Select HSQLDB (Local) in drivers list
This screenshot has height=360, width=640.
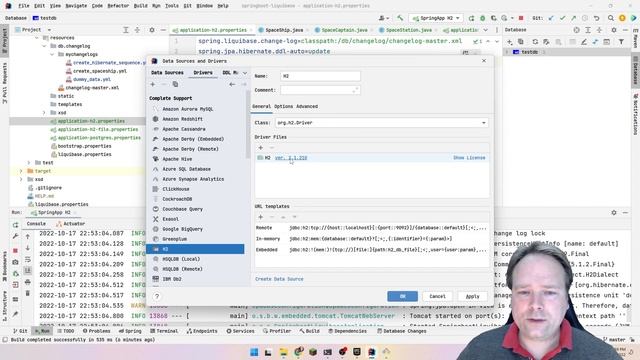pos(181,259)
